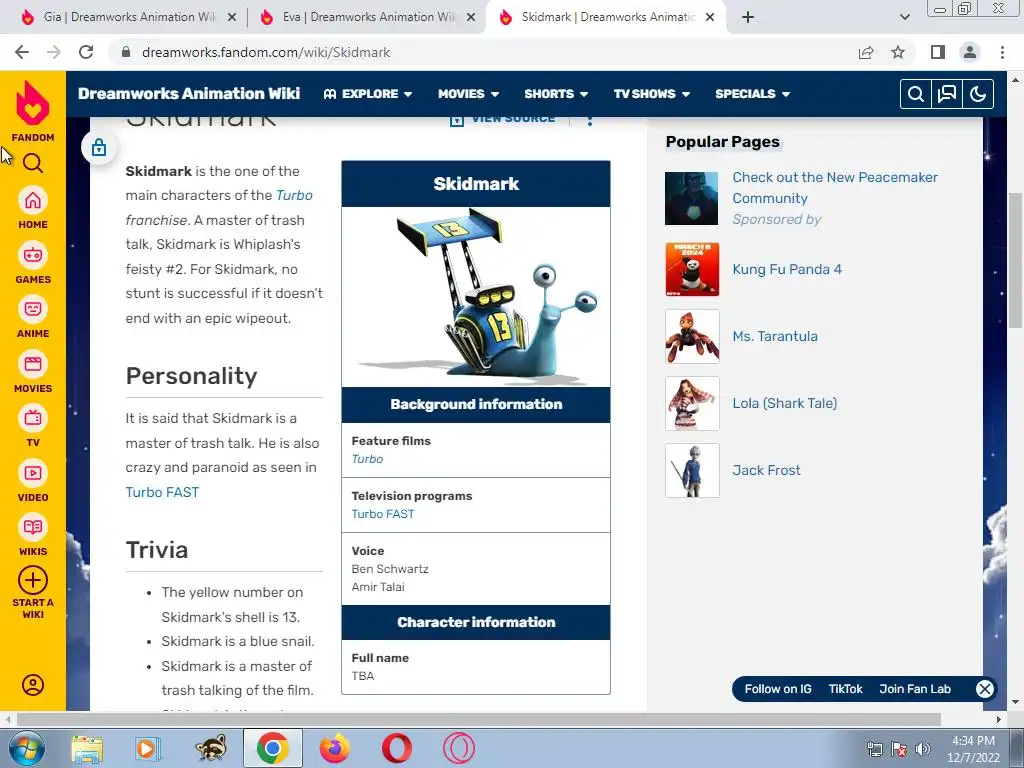Screen dimensions: 1024x768
Task: Expand the TV Shows dropdown
Action: coord(652,94)
